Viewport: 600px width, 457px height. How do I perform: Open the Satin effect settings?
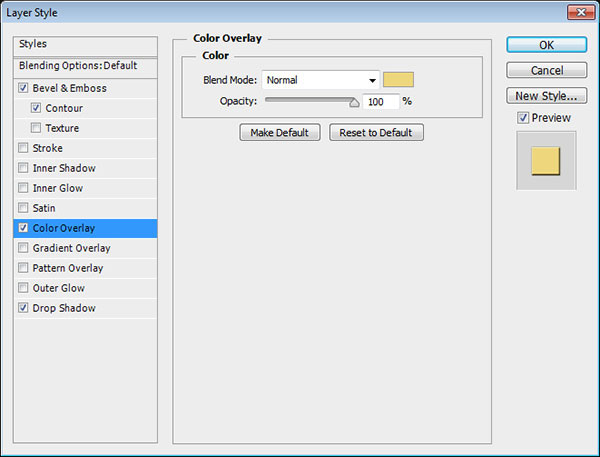click(x=44, y=208)
